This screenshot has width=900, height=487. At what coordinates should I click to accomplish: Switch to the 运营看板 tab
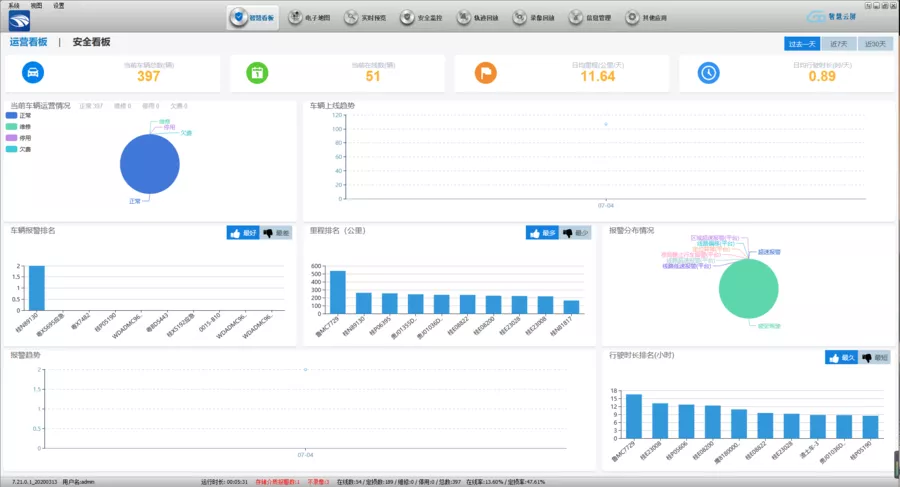pyautogui.click(x=28, y=42)
